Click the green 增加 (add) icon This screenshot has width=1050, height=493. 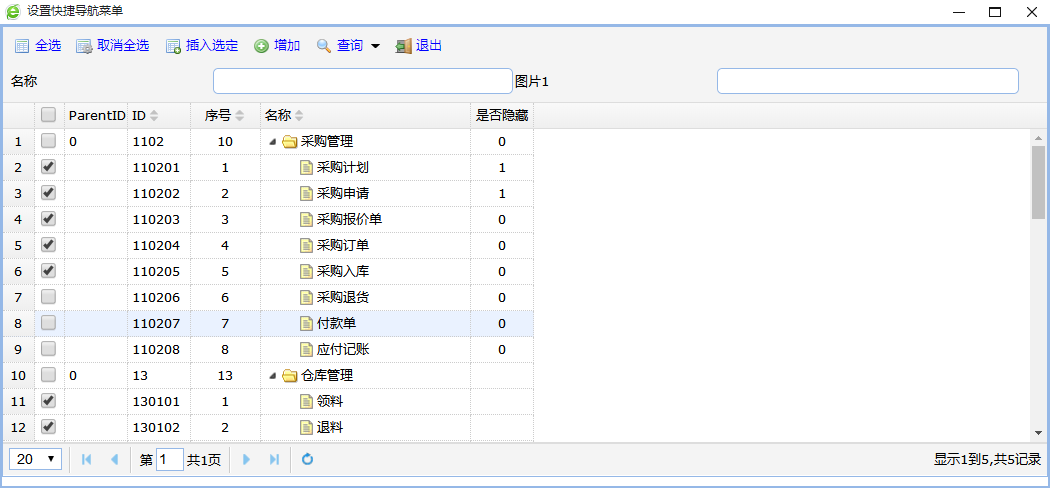click(261, 46)
